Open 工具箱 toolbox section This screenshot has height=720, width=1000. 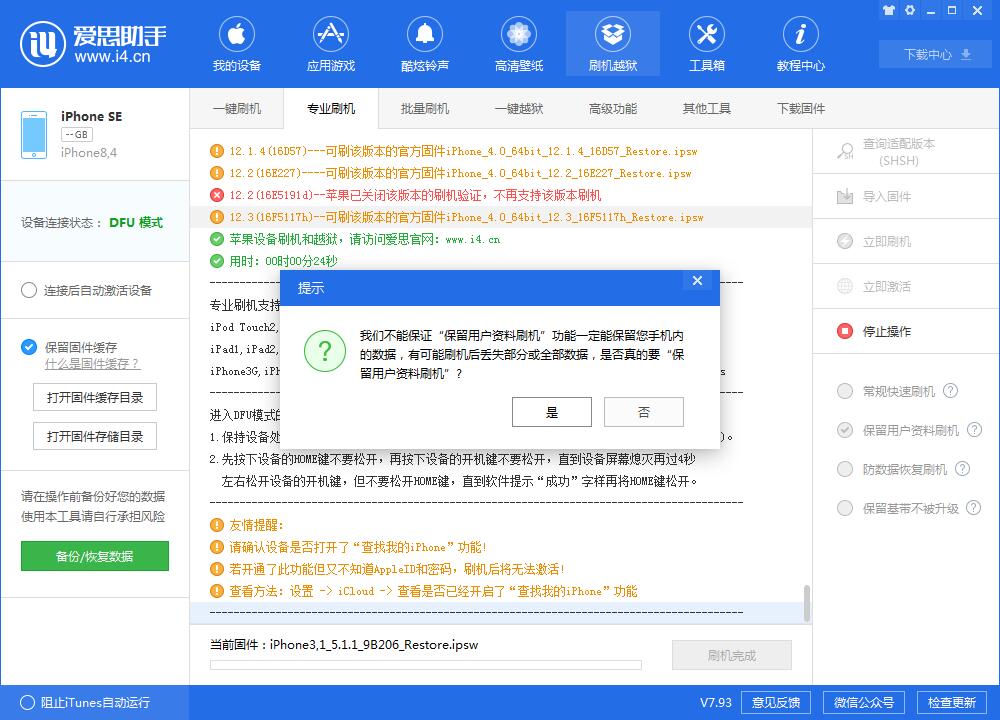(707, 44)
